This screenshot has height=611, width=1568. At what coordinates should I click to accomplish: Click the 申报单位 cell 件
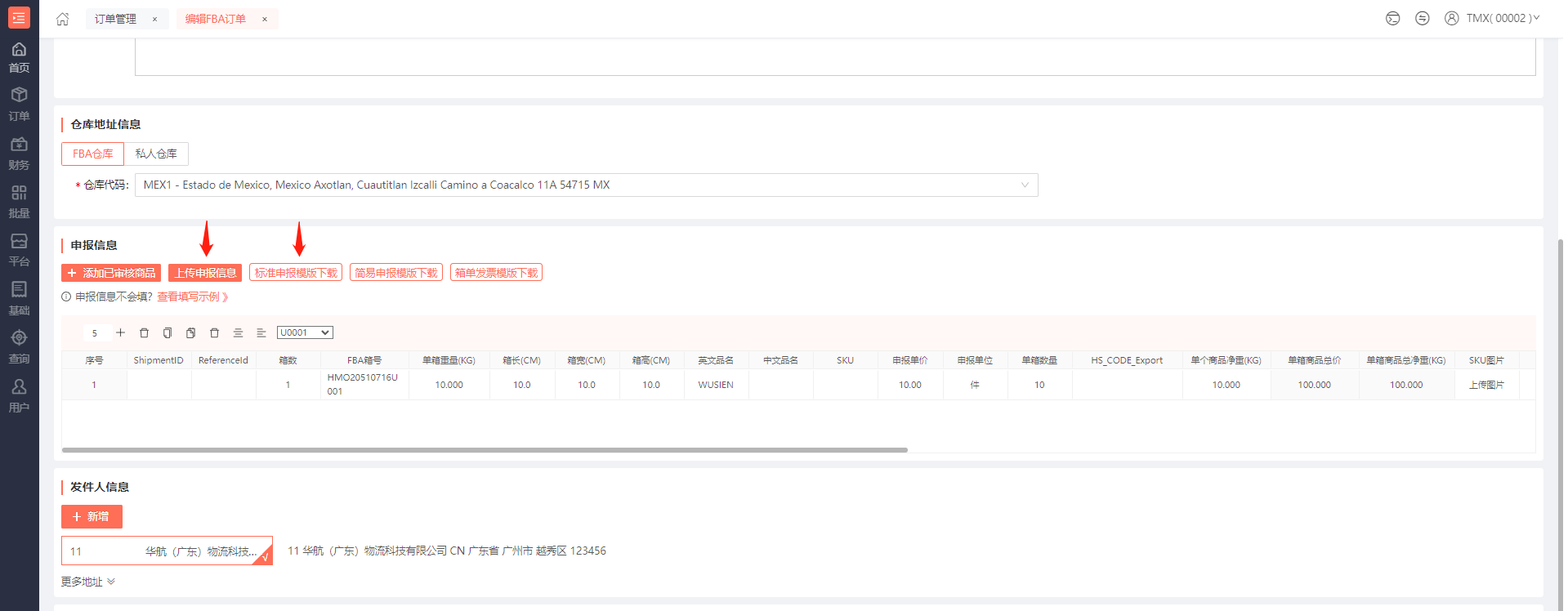tap(975, 385)
